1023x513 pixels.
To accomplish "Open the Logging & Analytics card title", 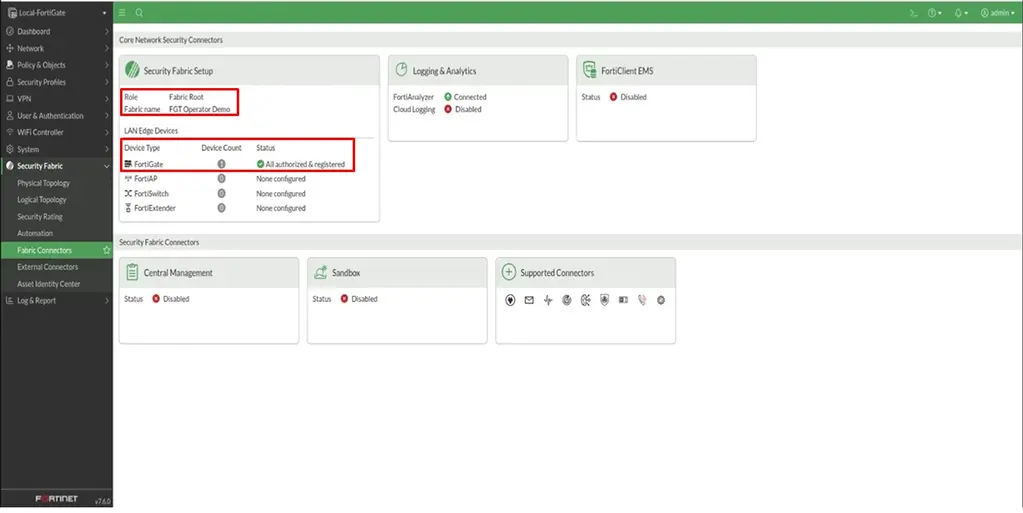I will [x=444, y=70].
